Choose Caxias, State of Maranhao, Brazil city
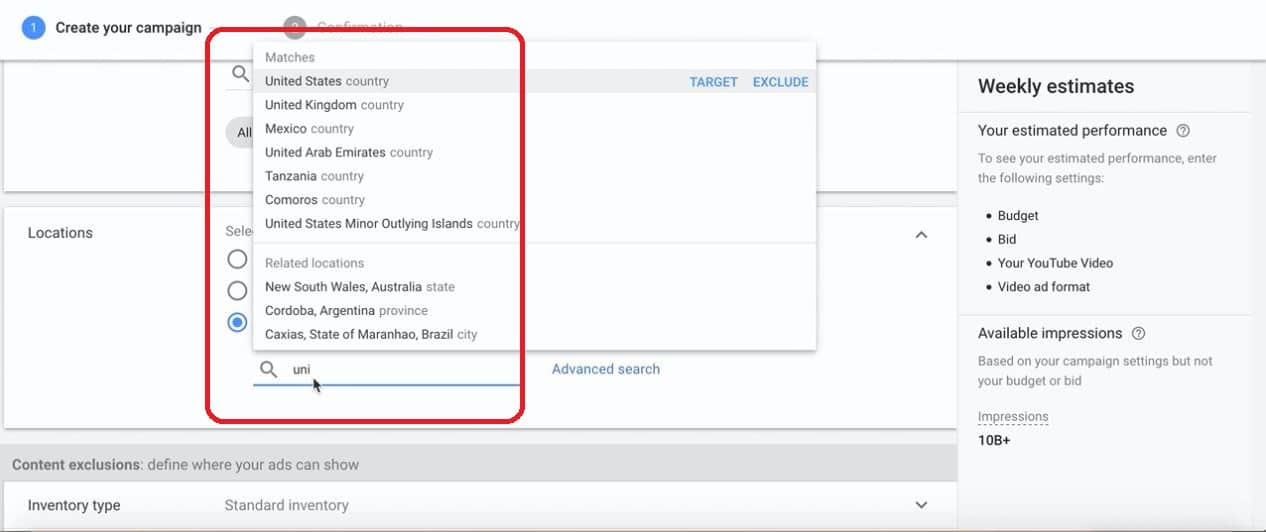Image resolution: width=1266 pixels, height=532 pixels. click(x=535, y=335)
